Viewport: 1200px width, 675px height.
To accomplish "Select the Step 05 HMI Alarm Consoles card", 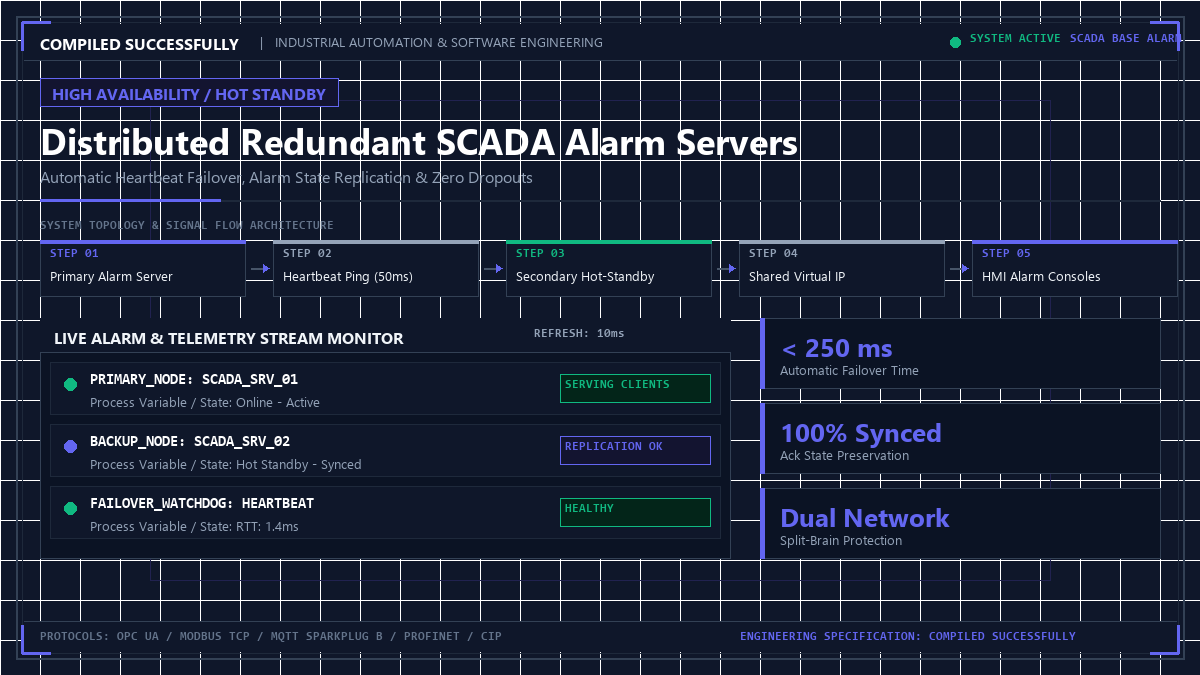I will 1075,268.
